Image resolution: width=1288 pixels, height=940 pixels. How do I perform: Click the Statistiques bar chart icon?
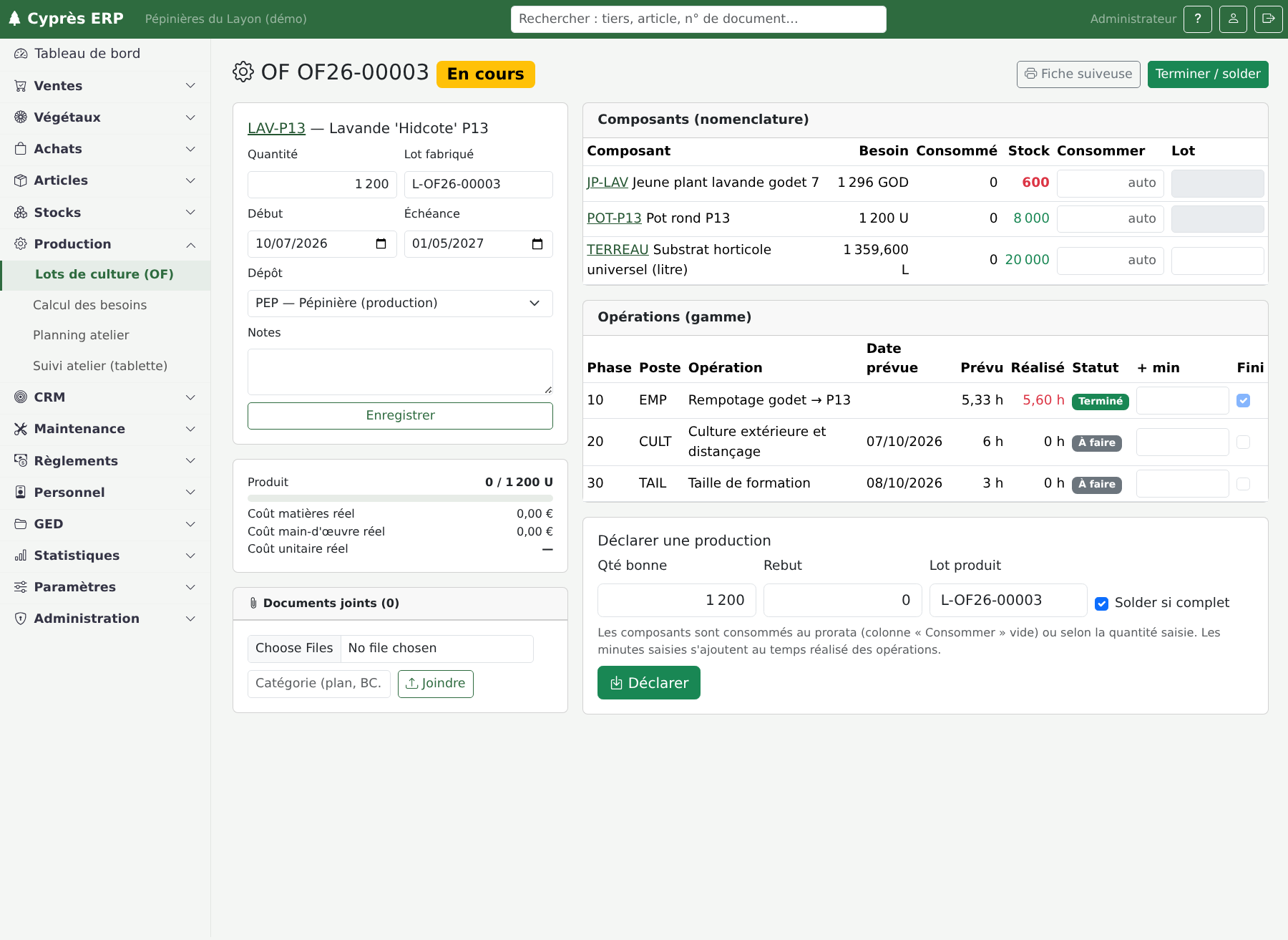pos(21,556)
